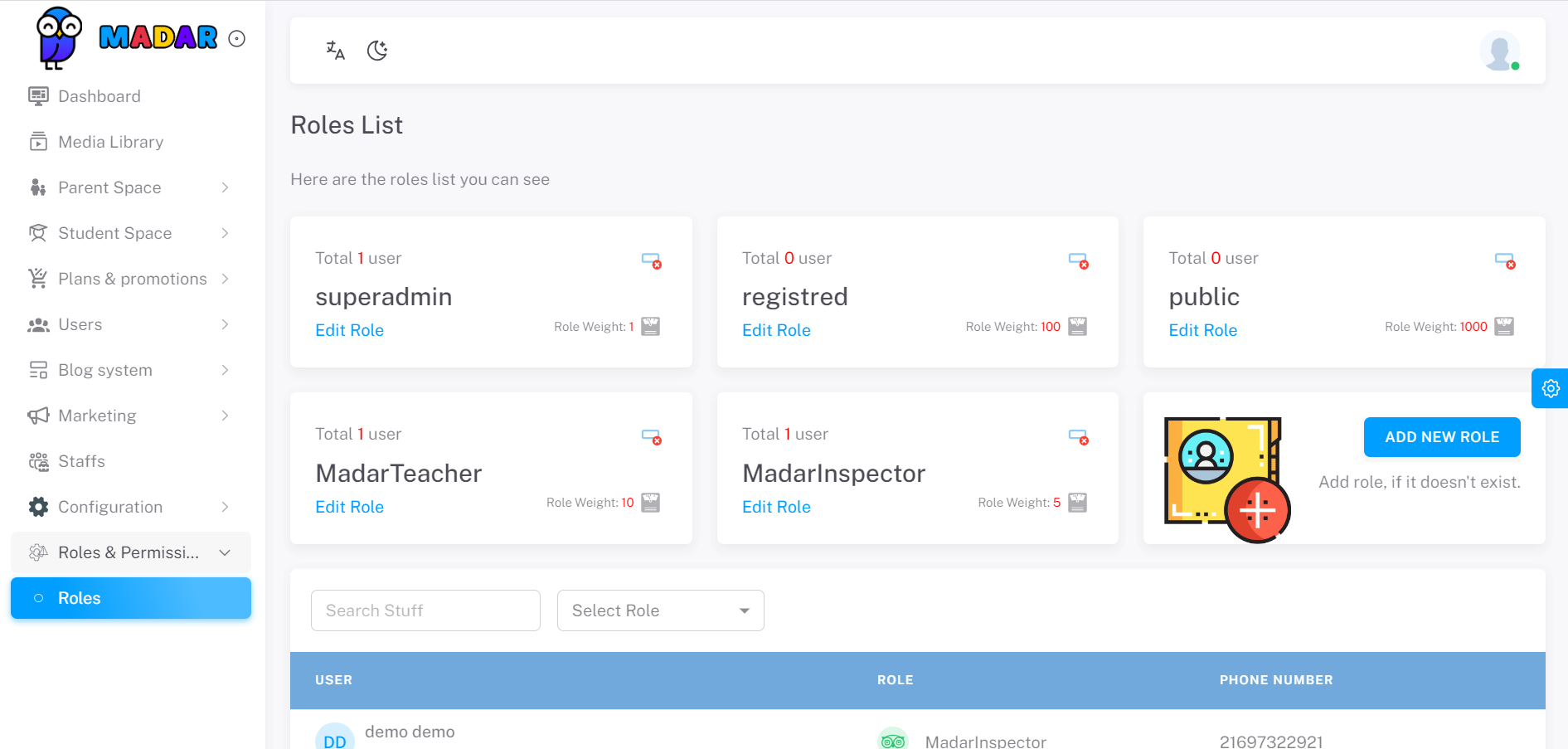This screenshot has width=1568, height=749.
Task: Click the delete icon on superadmin card
Action: (x=652, y=261)
